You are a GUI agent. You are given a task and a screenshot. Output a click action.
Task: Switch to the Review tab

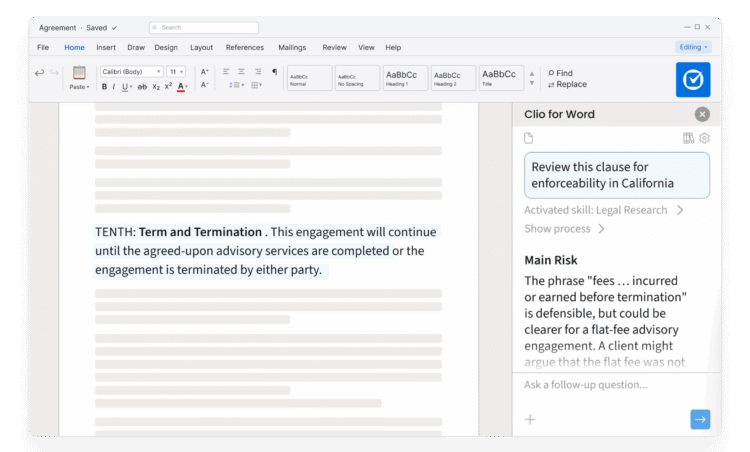334,47
